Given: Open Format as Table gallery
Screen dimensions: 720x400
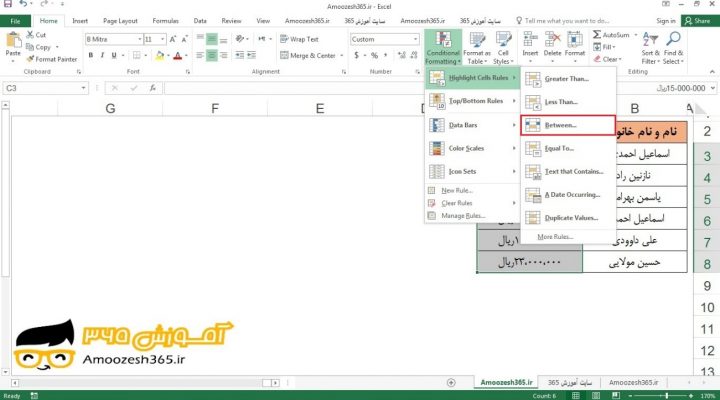Looking at the screenshot, I should [x=477, y=48].
